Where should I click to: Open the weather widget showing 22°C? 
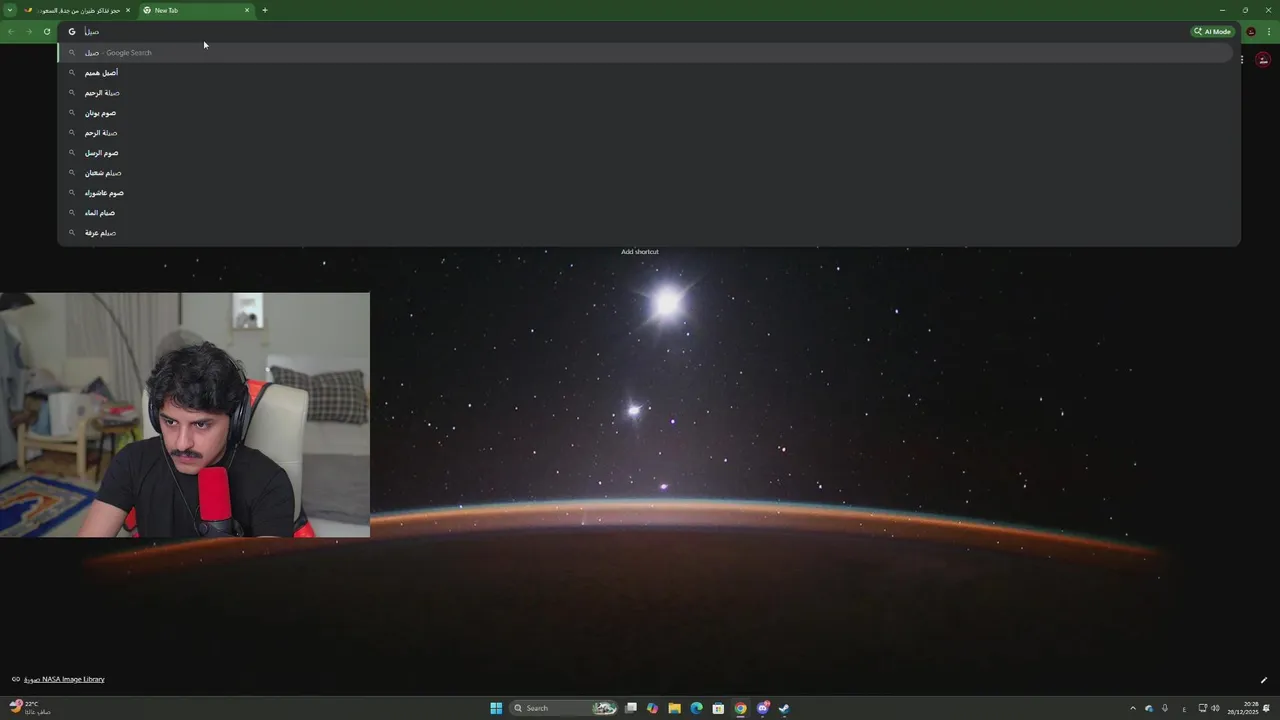30,708
